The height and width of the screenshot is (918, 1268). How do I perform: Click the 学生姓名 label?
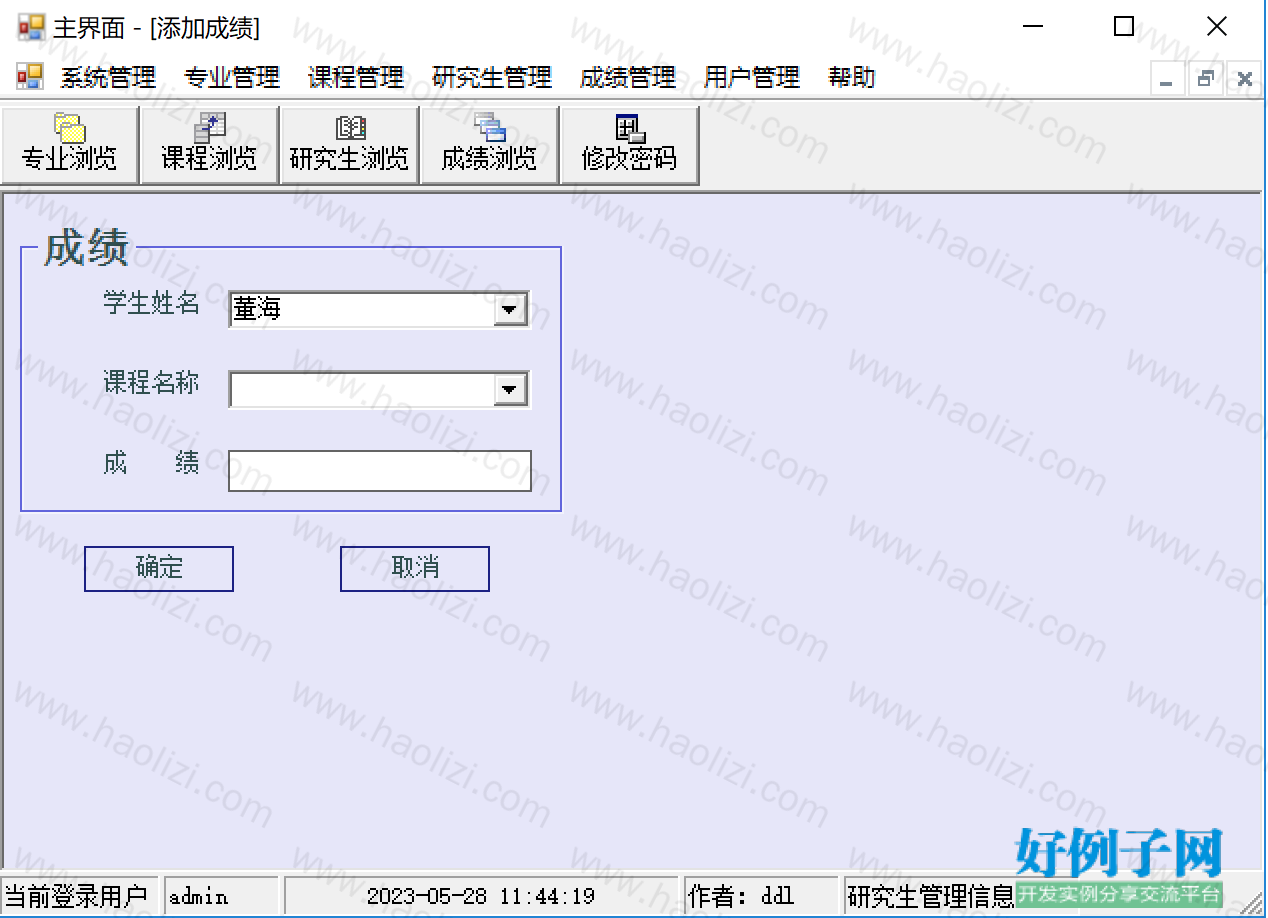pyautogui.click(x=151, y=303)
